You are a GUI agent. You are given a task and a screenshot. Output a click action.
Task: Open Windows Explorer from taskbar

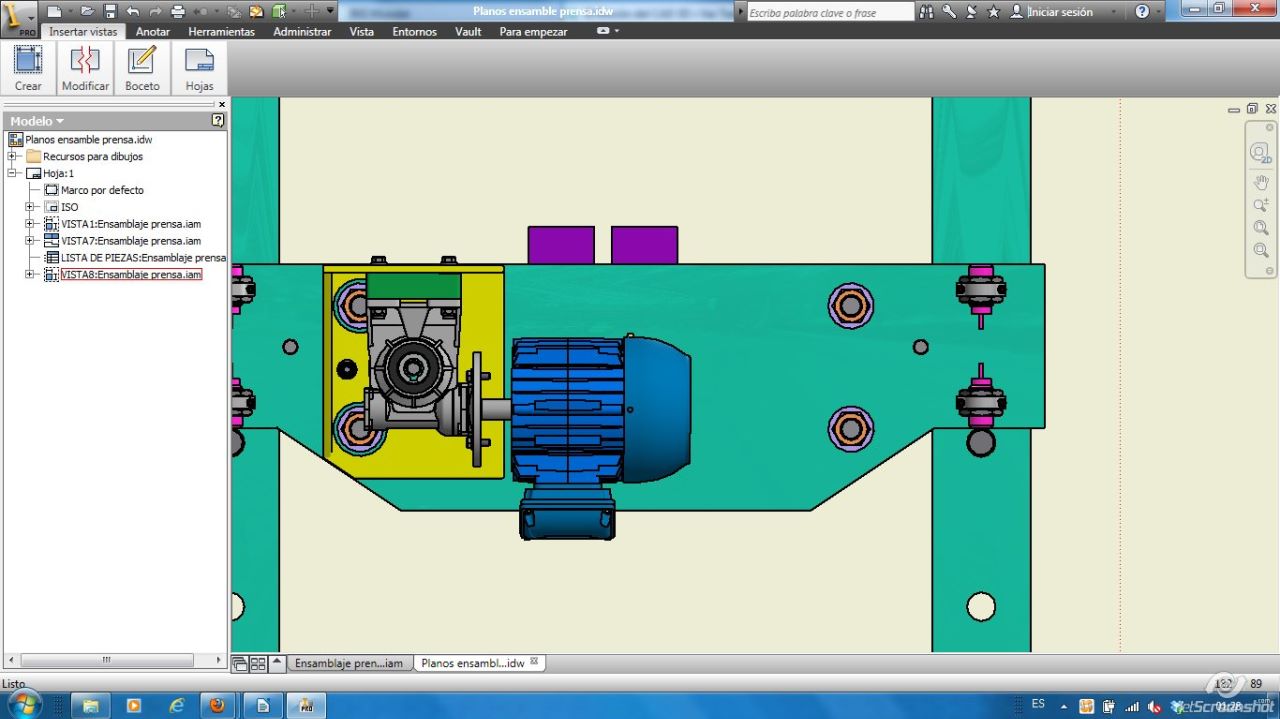coord(90,705)
